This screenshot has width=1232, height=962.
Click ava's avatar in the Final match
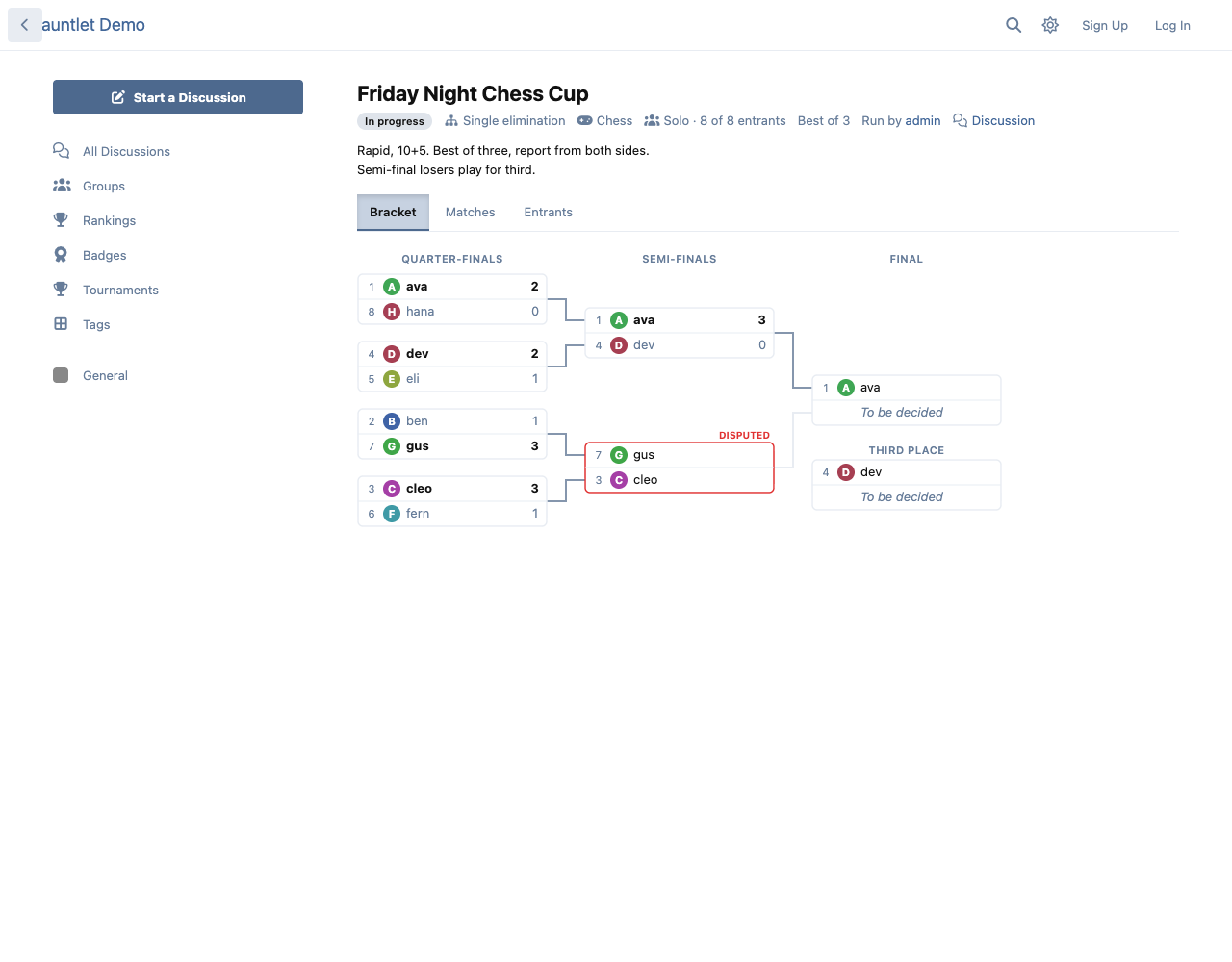pos(846,388)
